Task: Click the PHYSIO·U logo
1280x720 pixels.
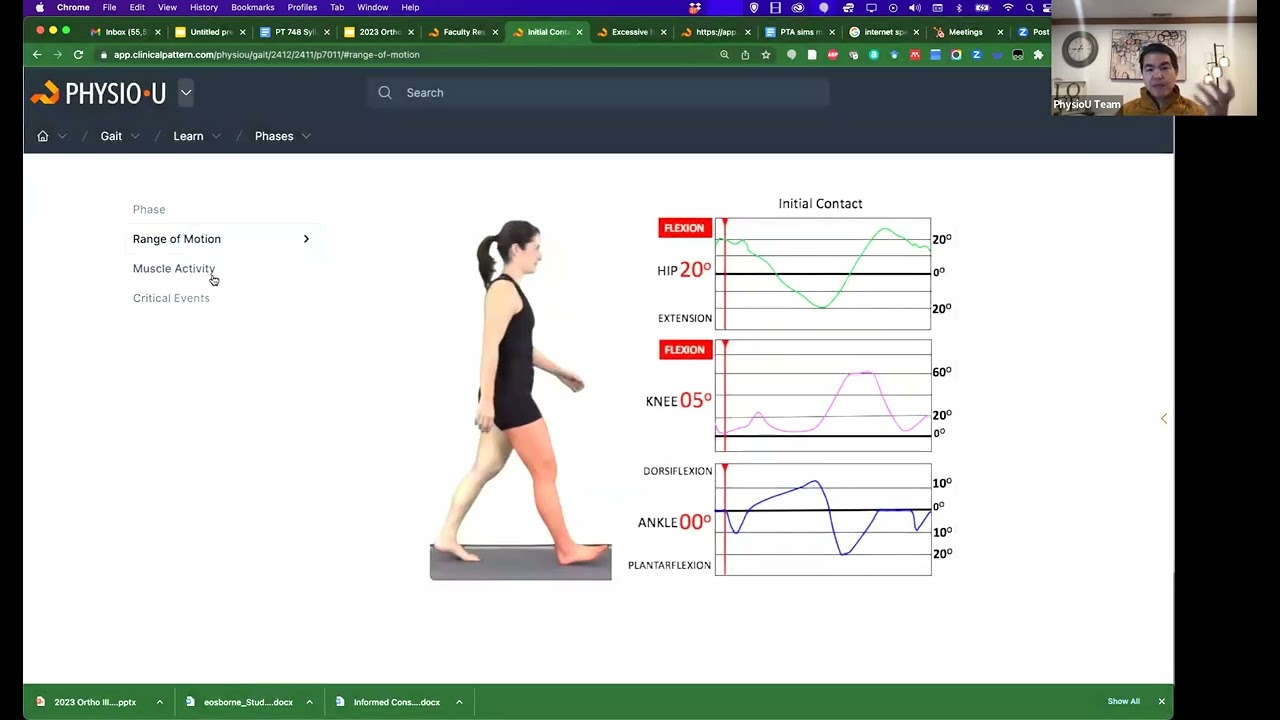Action: (98, 93)
